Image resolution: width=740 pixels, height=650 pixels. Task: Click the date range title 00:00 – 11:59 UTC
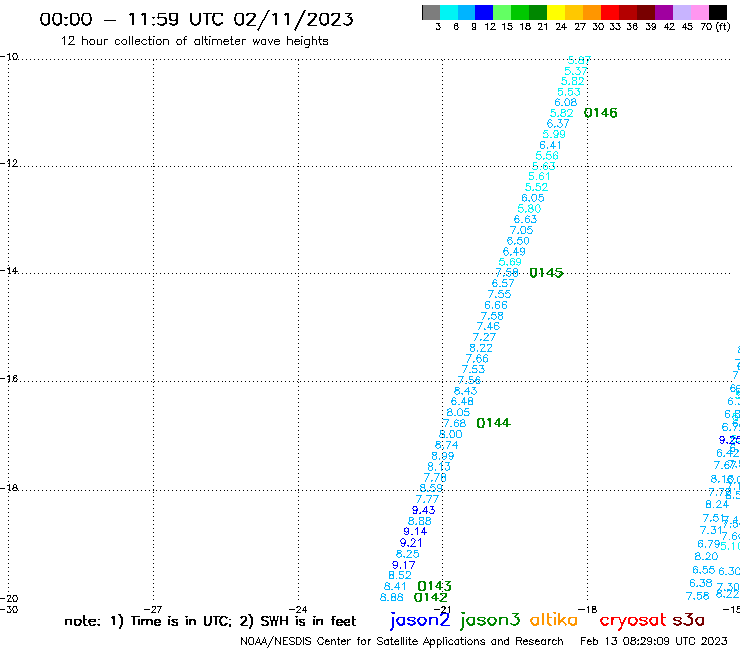(x=196, y=19)
